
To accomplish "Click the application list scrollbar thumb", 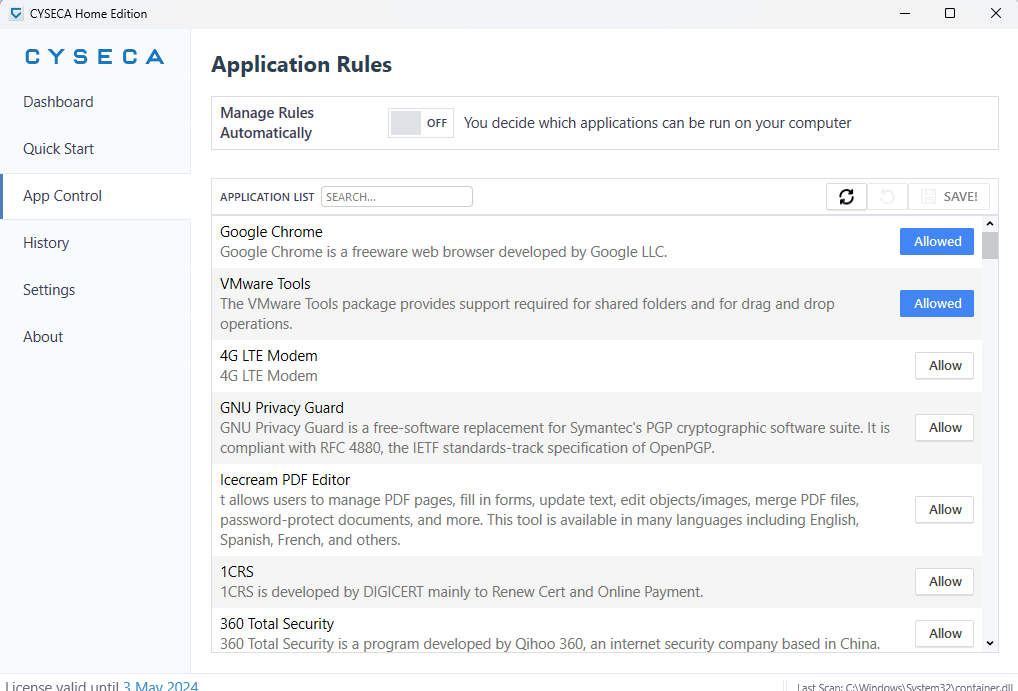I will tap(989, 246).
